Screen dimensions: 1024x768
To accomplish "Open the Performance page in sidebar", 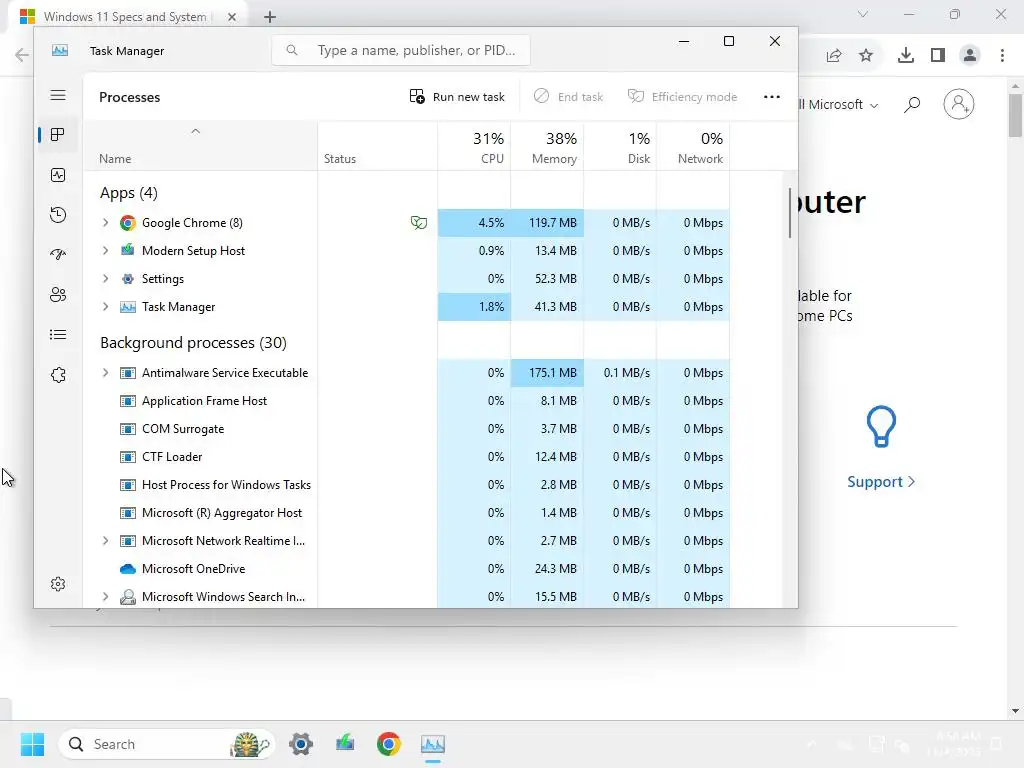I will click(x=58, y=175).
